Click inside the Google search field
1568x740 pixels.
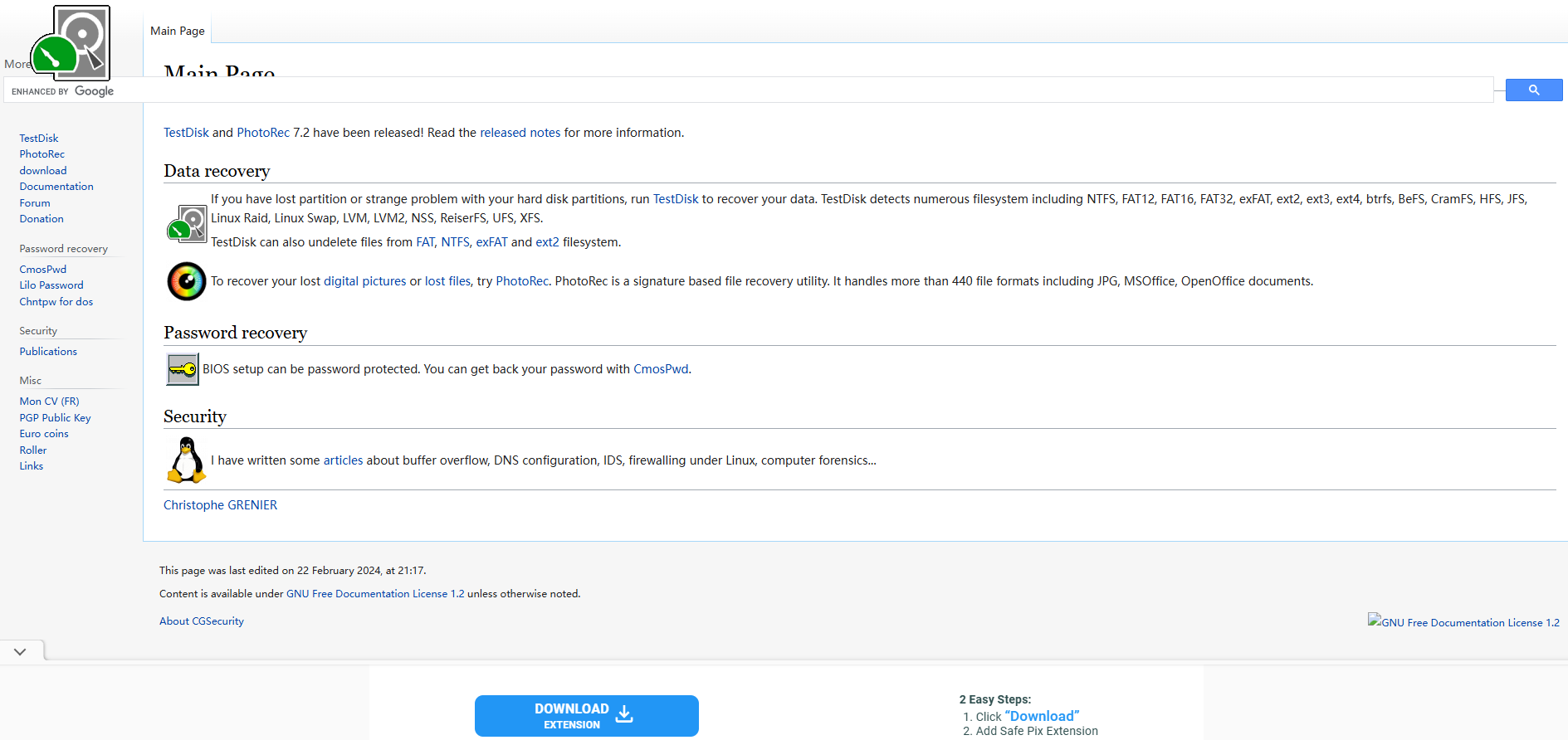pyautogui.click(x=797, y=90)
